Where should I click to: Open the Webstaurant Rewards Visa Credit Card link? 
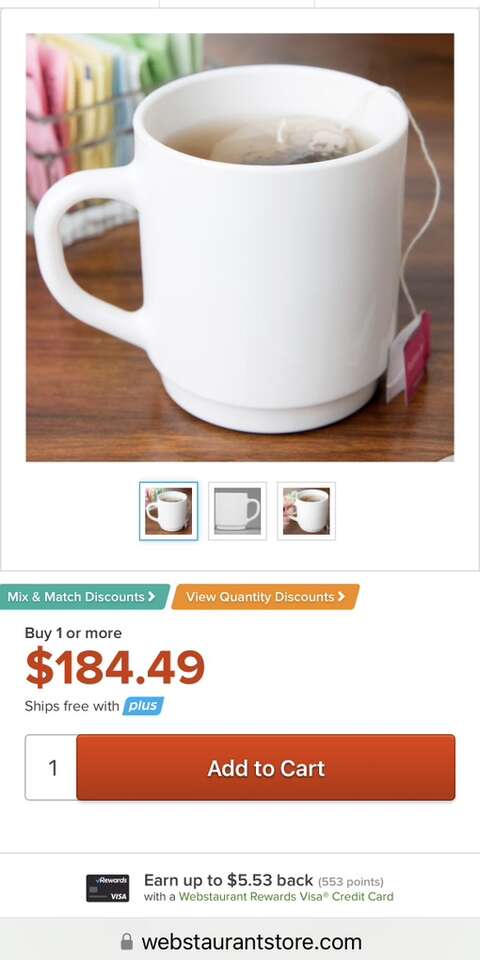point(286,897)
